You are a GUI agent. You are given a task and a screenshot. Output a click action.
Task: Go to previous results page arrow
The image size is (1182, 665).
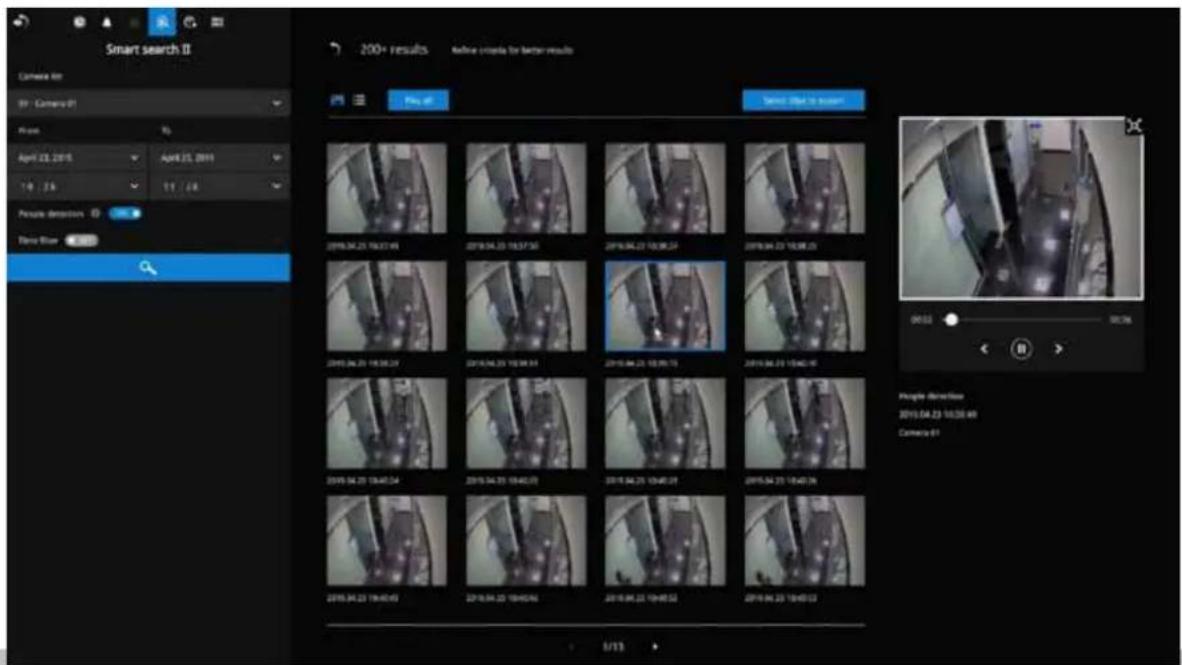571,646
